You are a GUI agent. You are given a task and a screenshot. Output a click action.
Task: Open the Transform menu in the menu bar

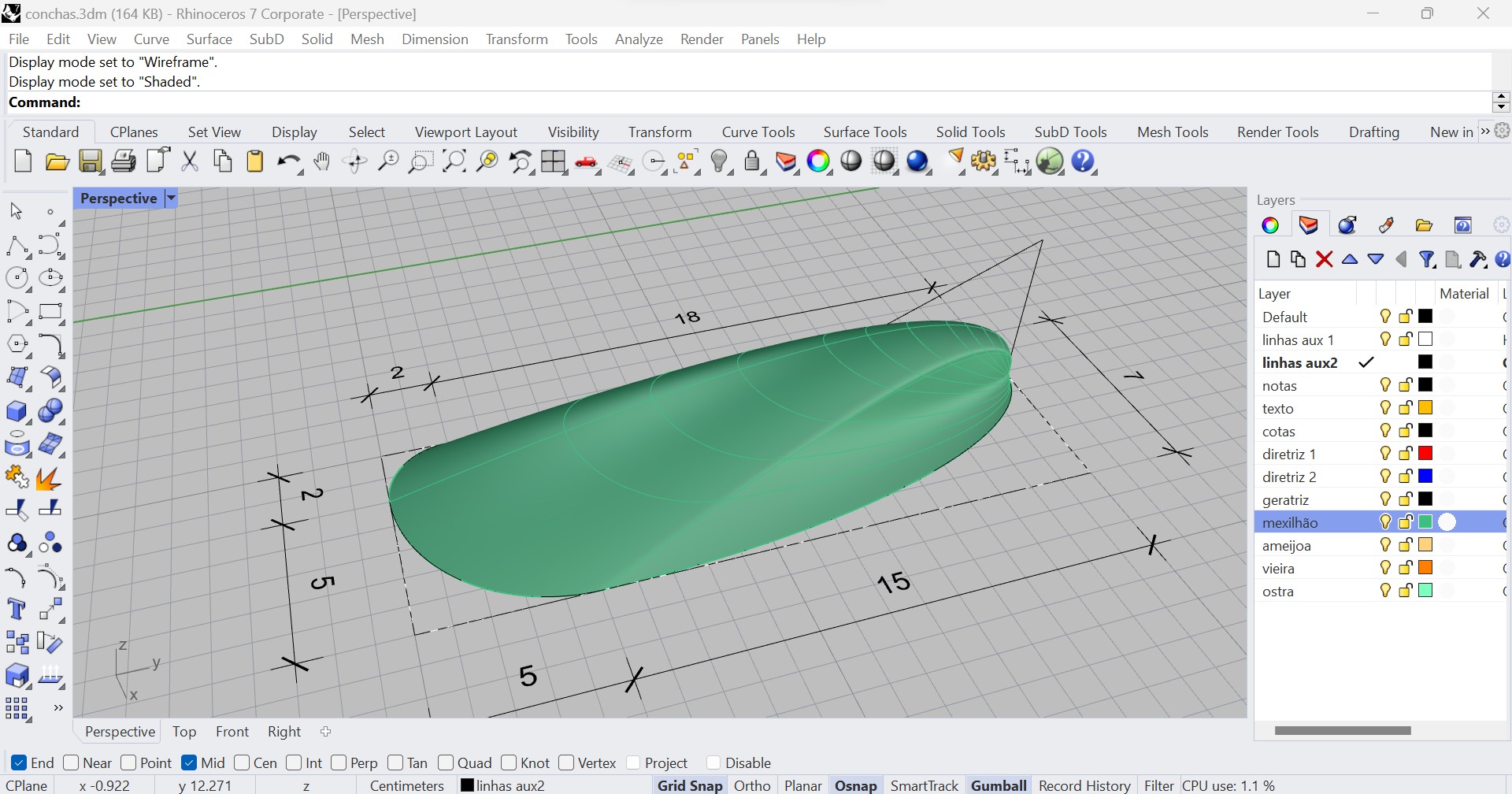coord(517,39)
